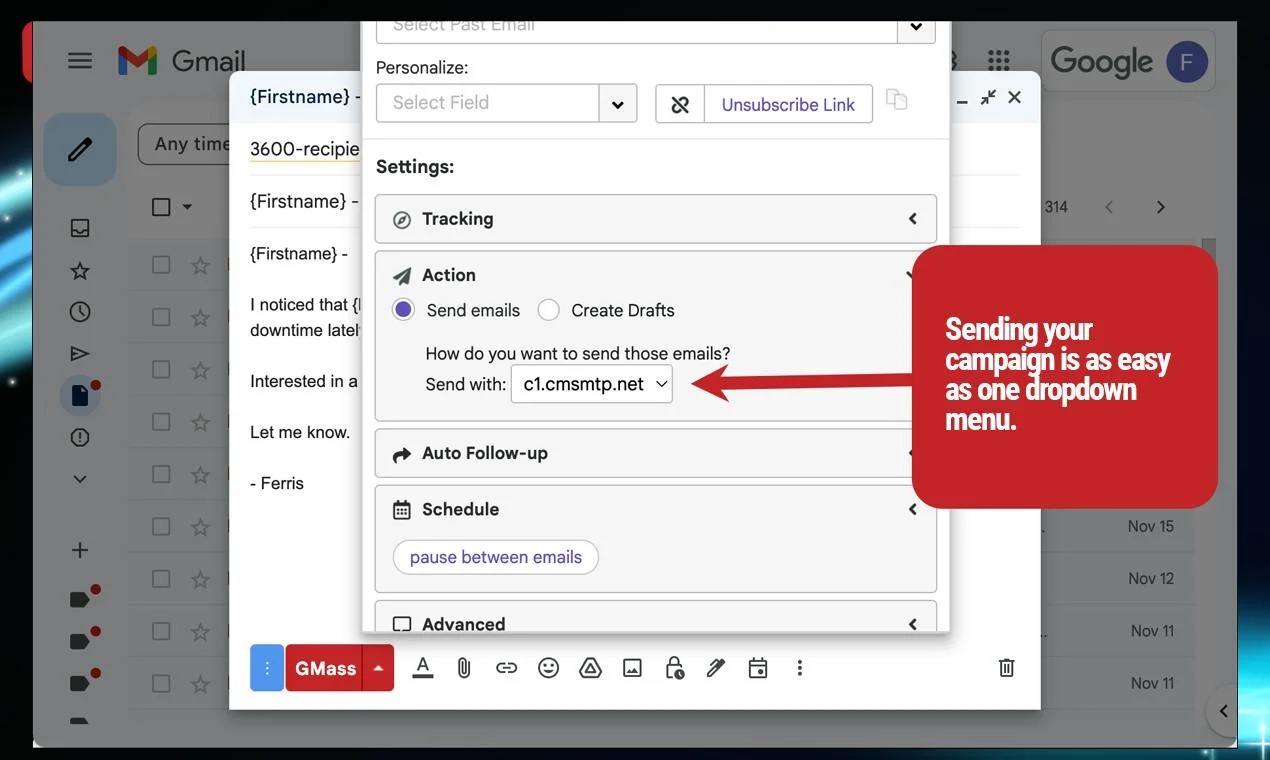Tick the select-all checkbox in inbox
The image size is (1270, 760).
(x=160, y=207)
